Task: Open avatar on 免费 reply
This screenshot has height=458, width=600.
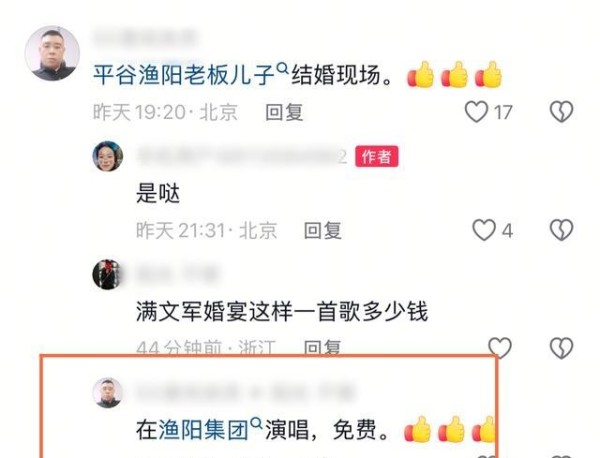Action: [108, 393]
